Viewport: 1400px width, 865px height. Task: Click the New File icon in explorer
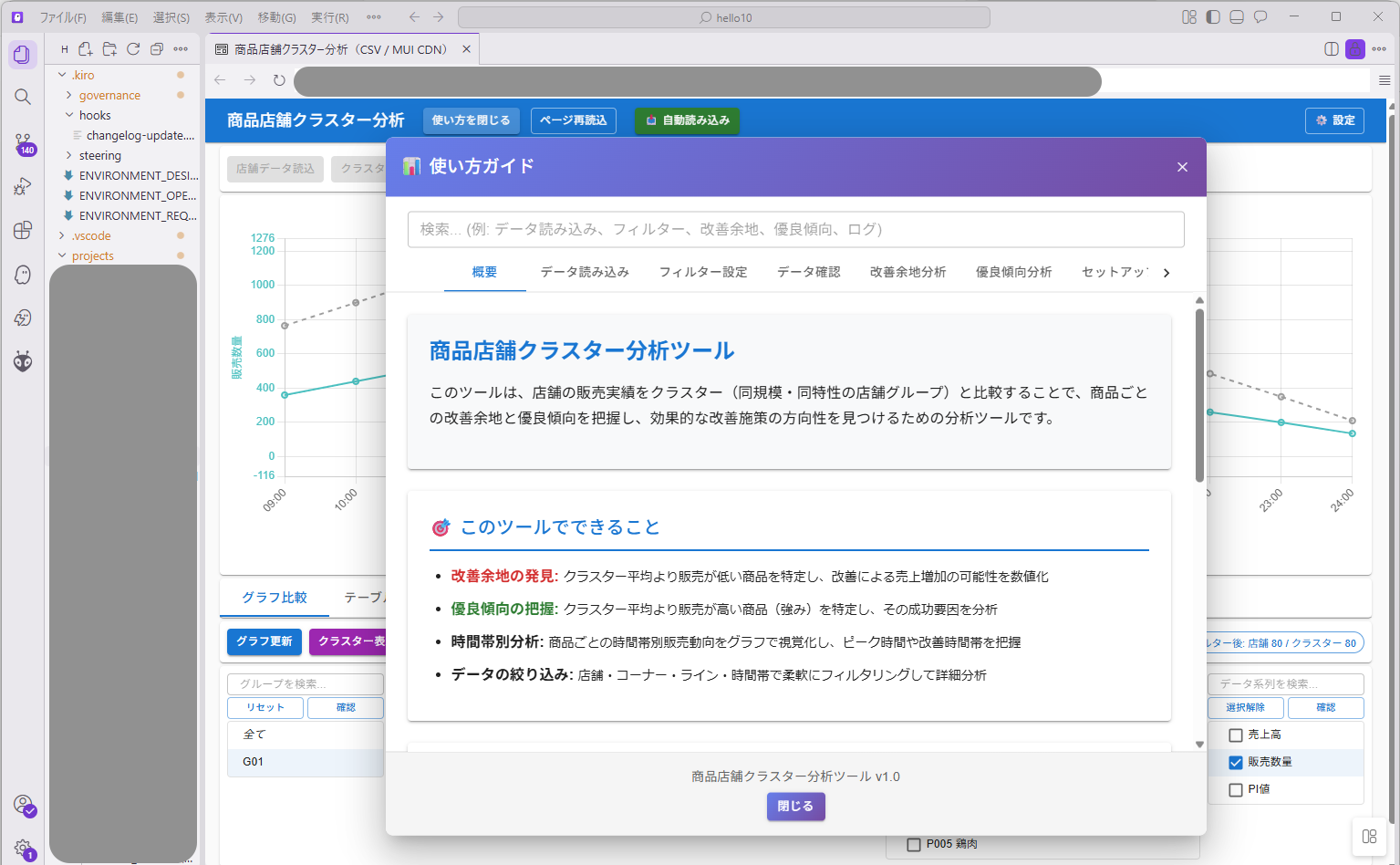(x=86, y=49)
